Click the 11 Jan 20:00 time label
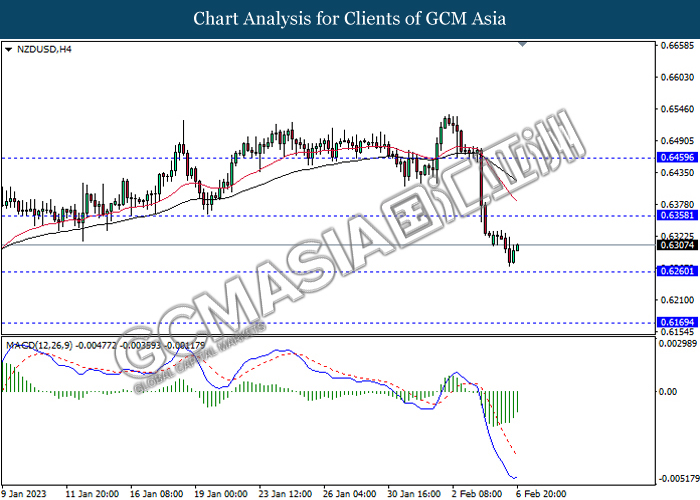Viewport: 700px width, 500px height. [92, 494]
